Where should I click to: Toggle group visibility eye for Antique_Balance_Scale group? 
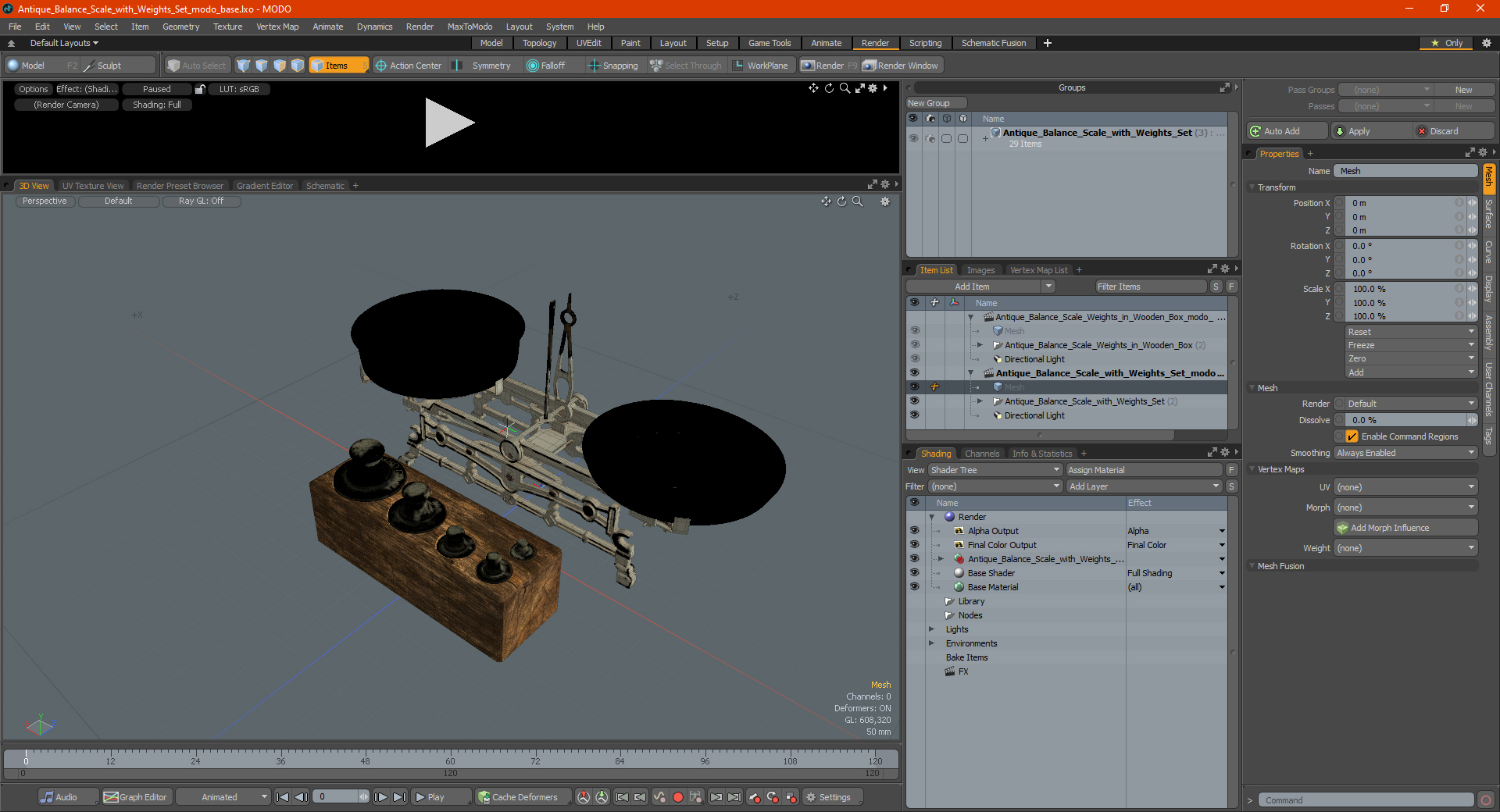pos(913,138)
